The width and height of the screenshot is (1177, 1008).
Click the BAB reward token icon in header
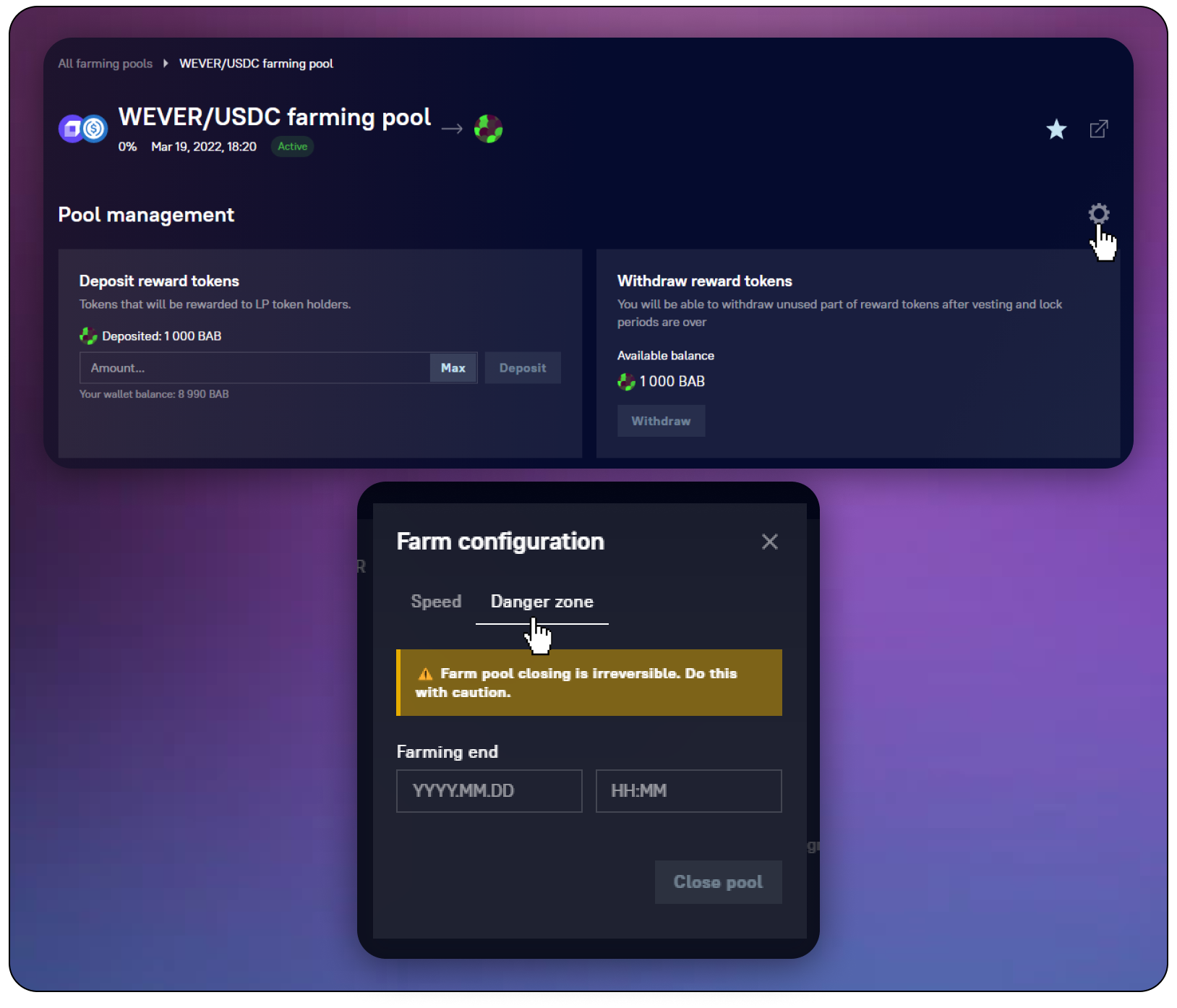click(x=488, y=129)
